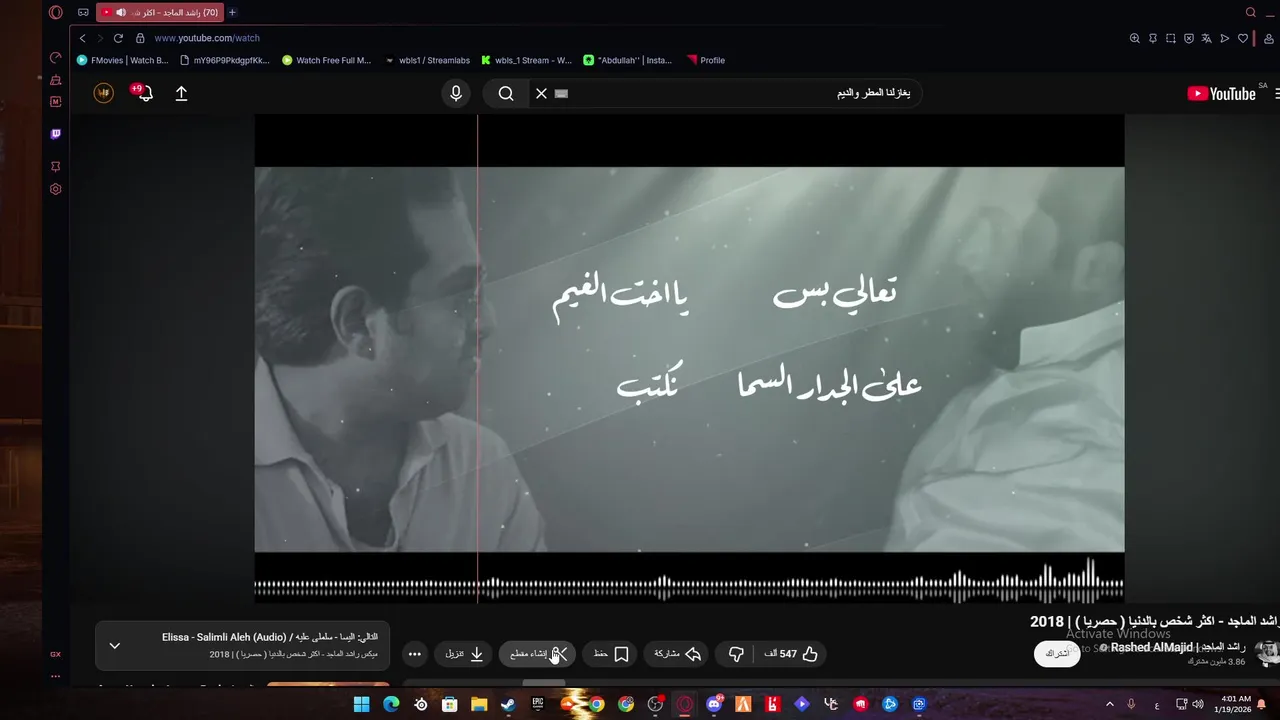Open Epic Games Launcher from taskbar
1280x720 pixels.
coord(538,704)
